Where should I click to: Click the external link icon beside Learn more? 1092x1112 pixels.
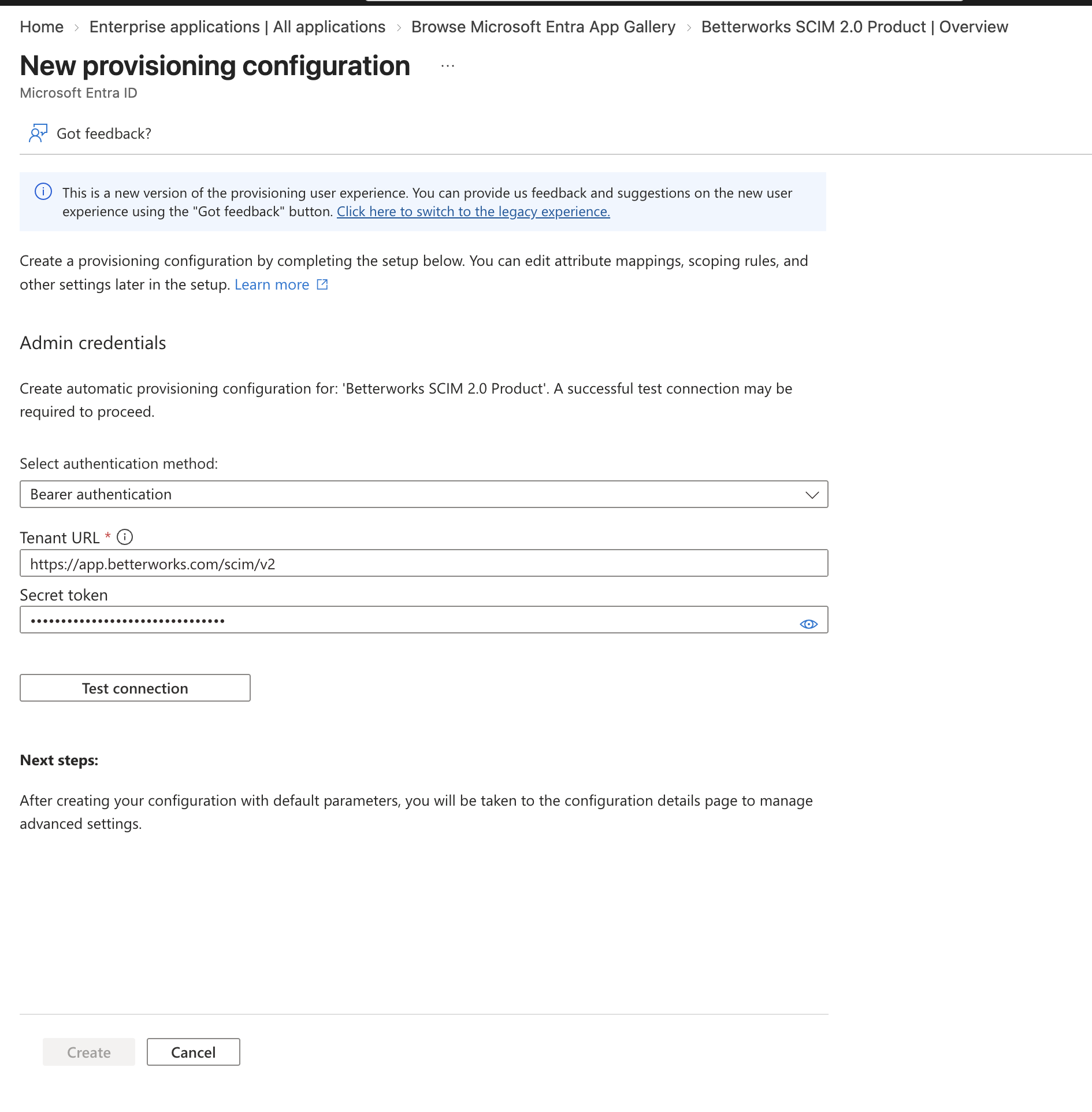[x=322, y=284]
